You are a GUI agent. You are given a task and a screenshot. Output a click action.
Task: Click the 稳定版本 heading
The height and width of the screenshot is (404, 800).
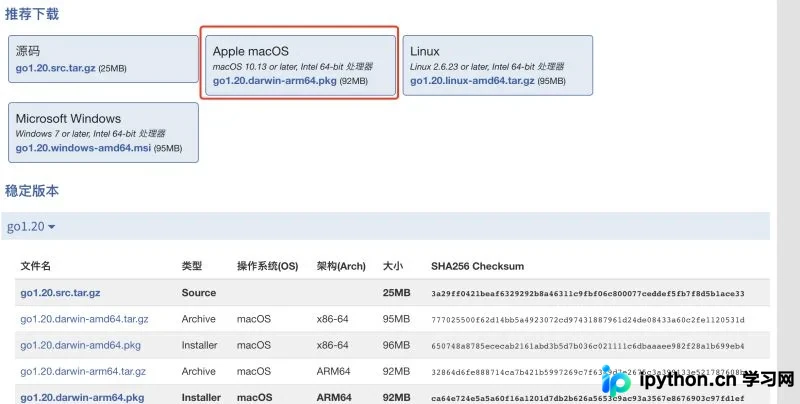tap(32, 191)
